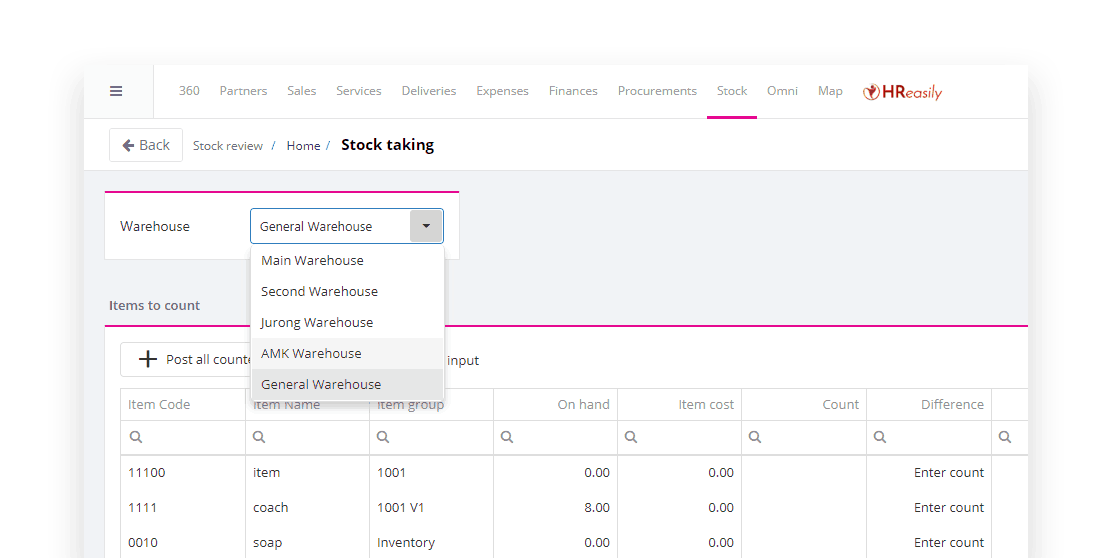Click the item name soap
This screenshot has width=1110, height=558.
[268, 543]
